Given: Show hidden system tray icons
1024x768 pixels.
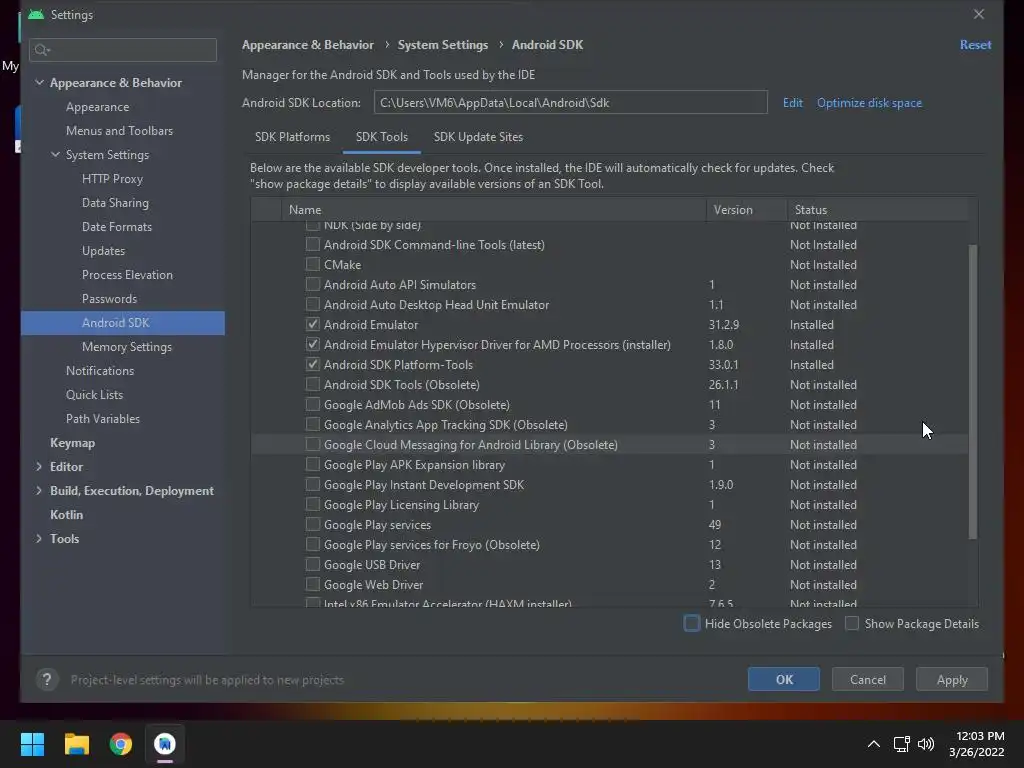Looking at the screenshot, I should coord(873,744).
